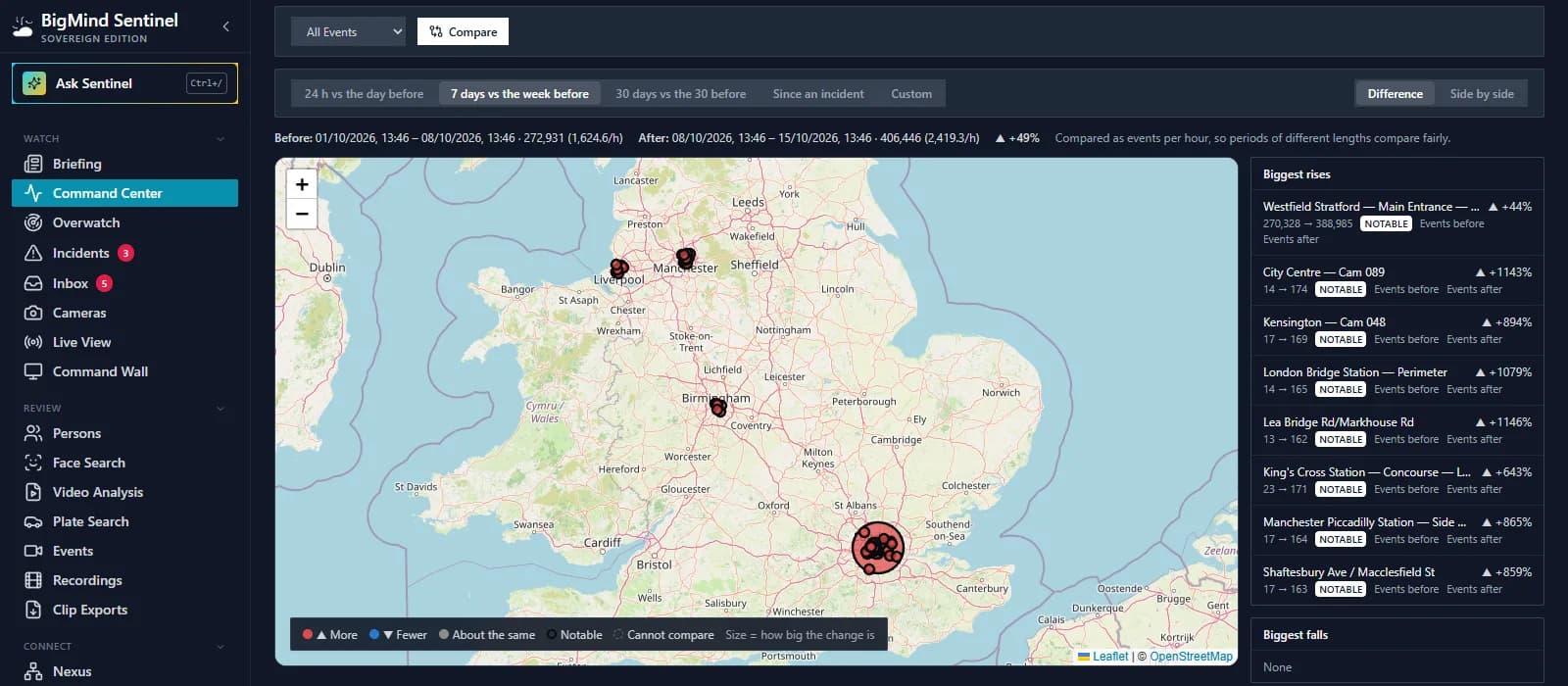Select the Custom comparison tab
The image size is (1568, 686).
[911, 94]
